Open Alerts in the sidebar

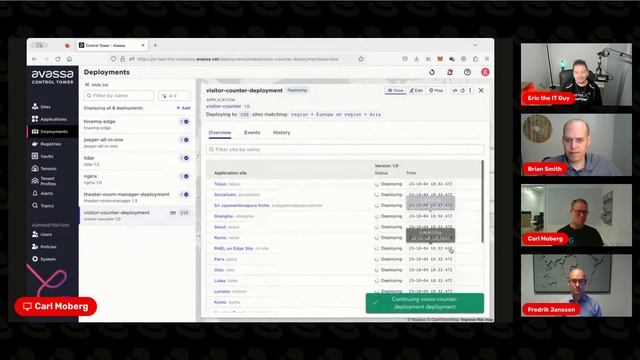tap(42, 193)
